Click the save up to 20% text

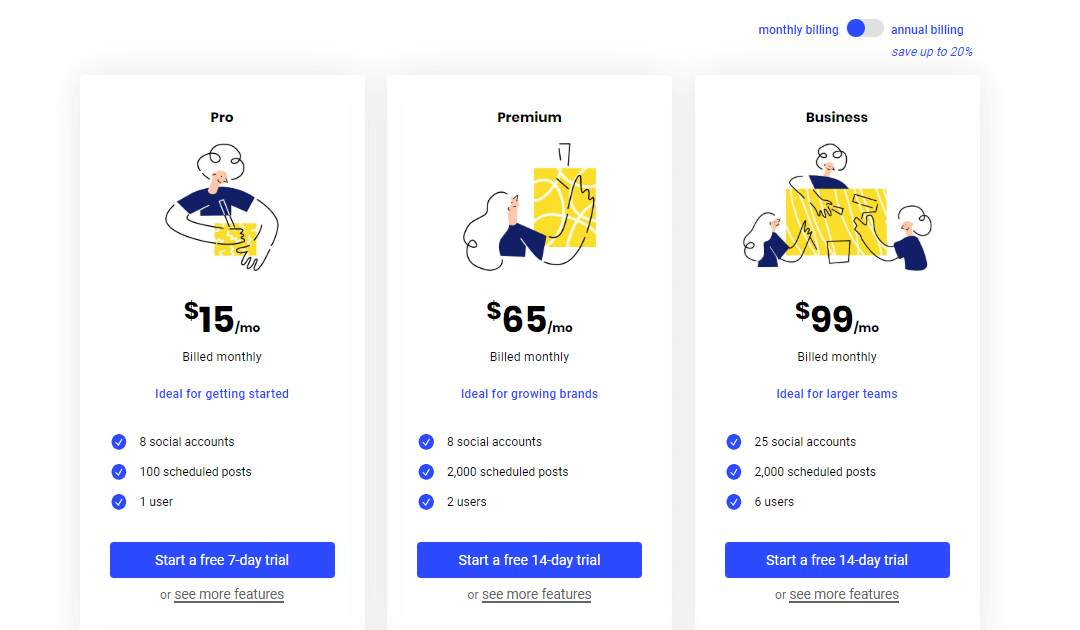932,52
